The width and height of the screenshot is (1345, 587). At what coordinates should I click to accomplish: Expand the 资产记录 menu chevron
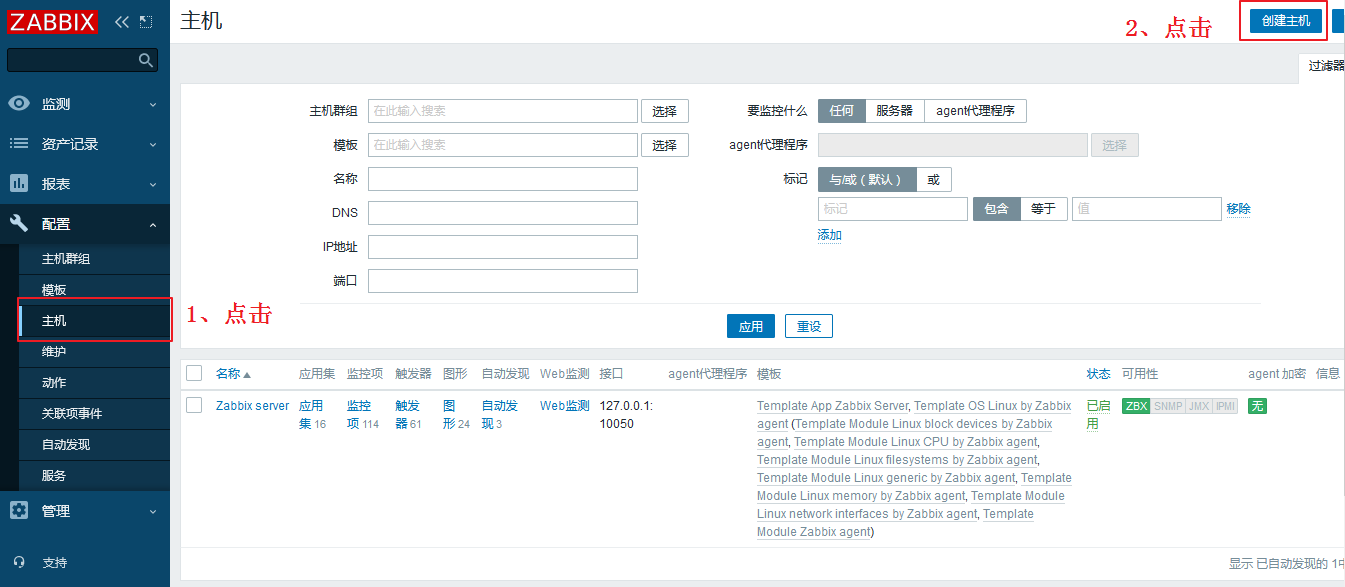point(153,144)
